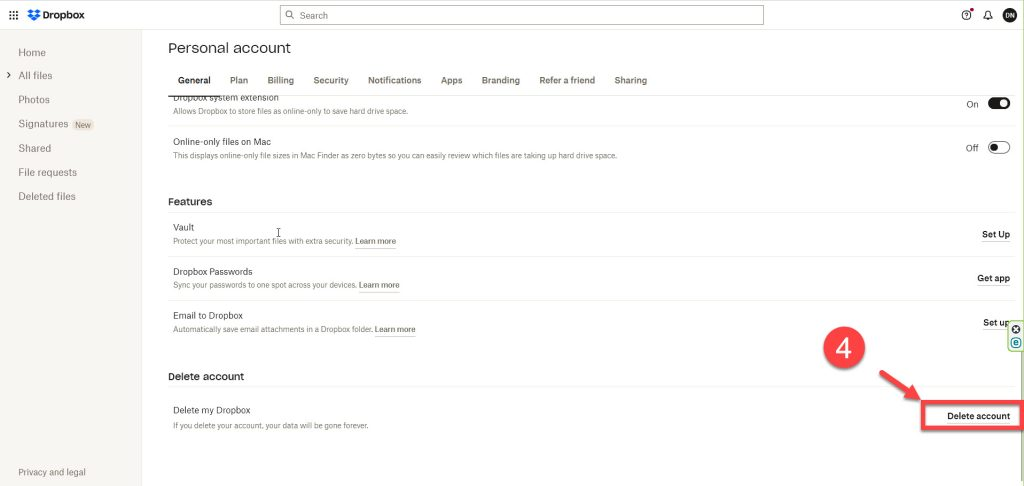This screenshot has height=486, width=1024.
Task: Click the Email to Dropbox label
Action: [208, 316]
